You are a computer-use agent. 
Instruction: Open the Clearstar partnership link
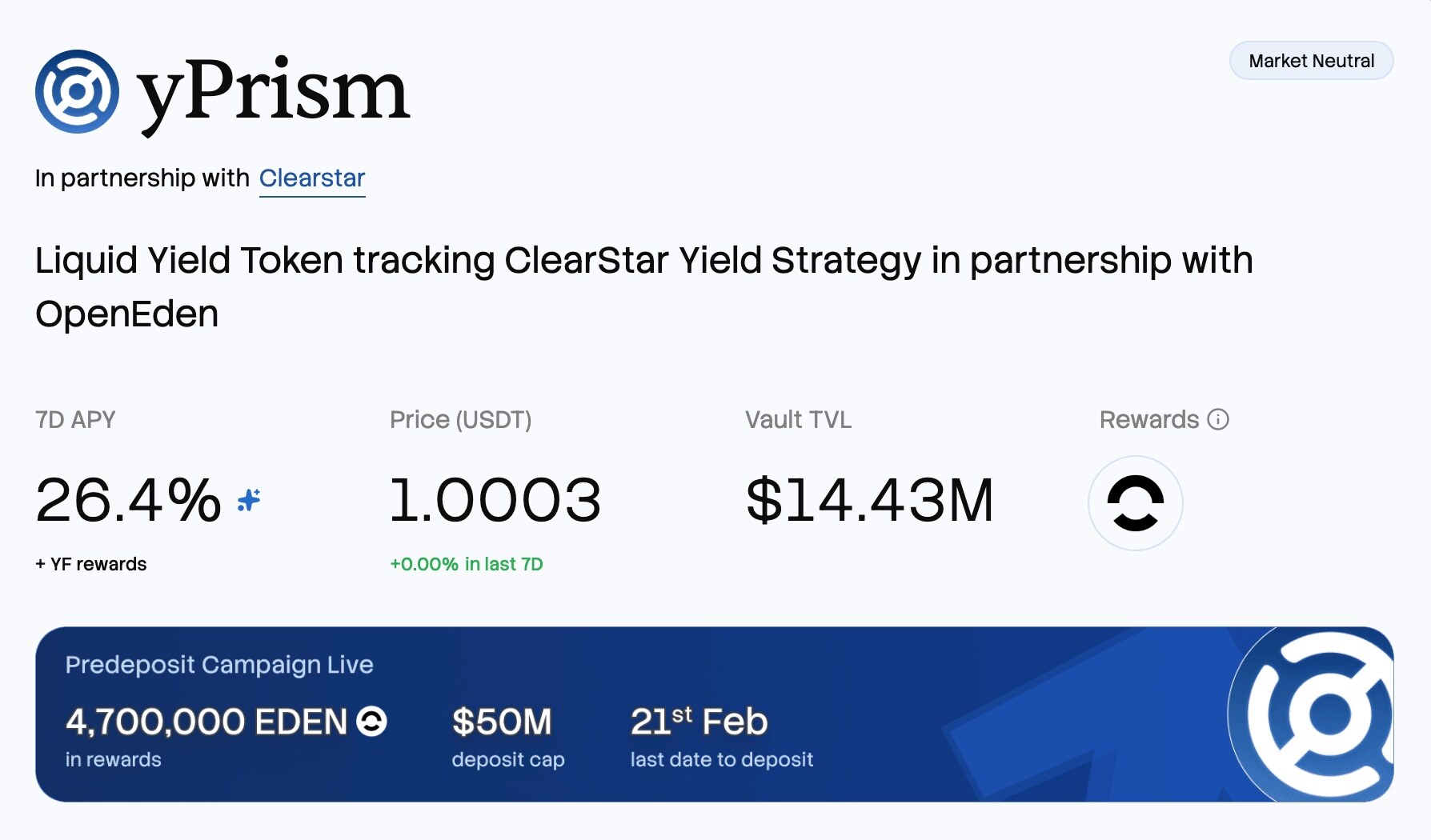(311, 178)
